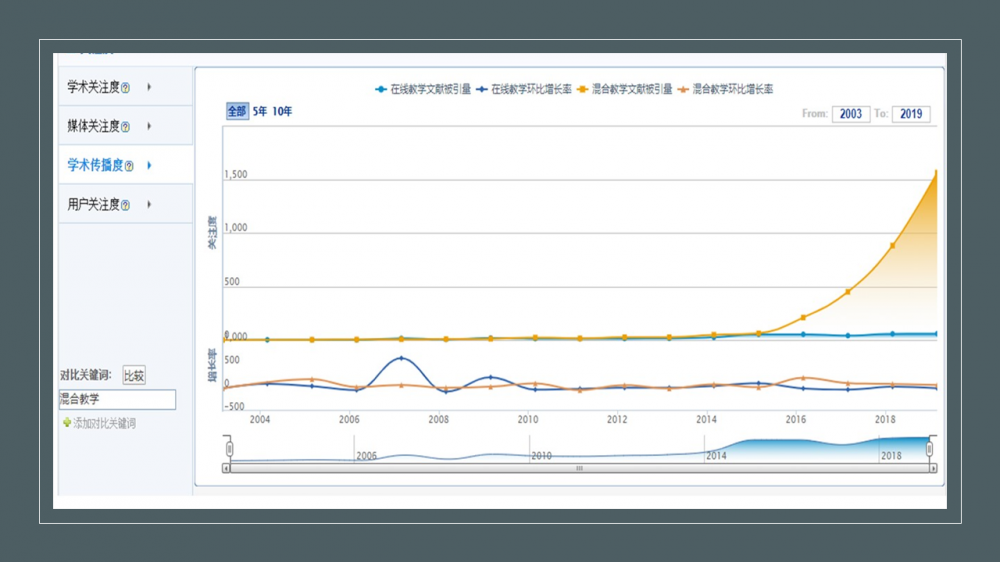This screenshot has width=1000, height=562.
Task: Click the 比较 button
Action: (x=134, y=376)
